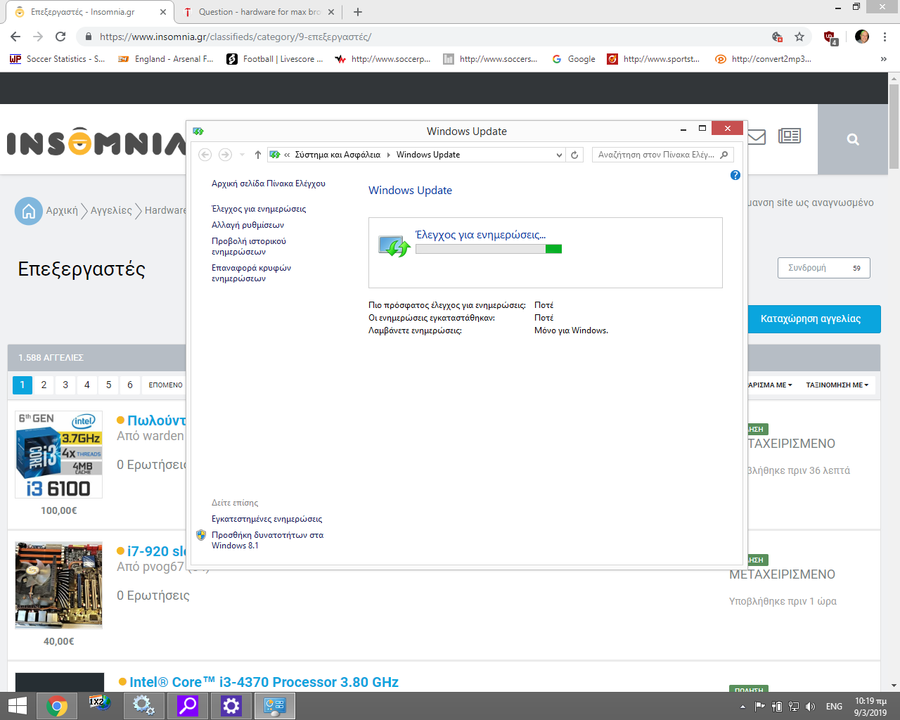This screenshot has height=720, width=900.
Task: Open the i3 6100 listing thumbnail
Action: pos(59,454)
